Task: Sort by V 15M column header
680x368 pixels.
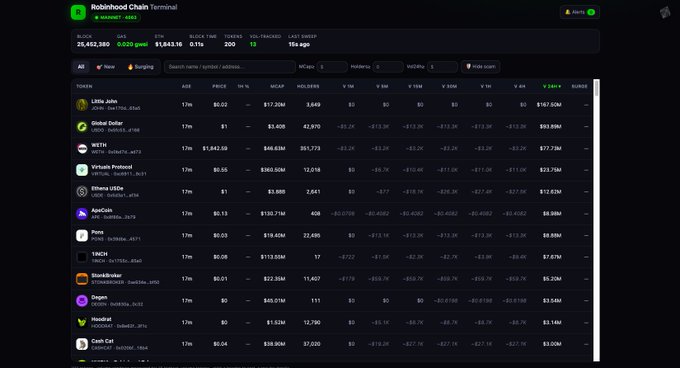Action: [x=415, y=86]
